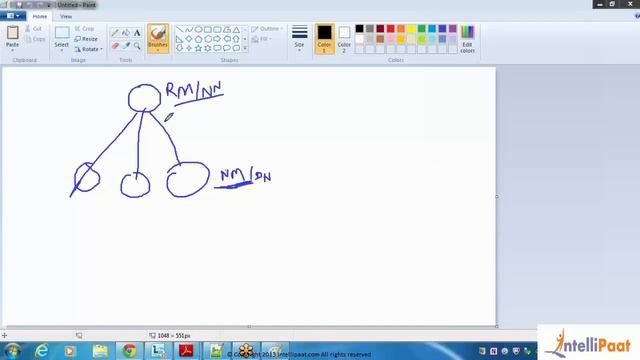640x360 pixels.
Task: Select the Magnifier tool
Action: pyautogui.click(x=137, y=46)
